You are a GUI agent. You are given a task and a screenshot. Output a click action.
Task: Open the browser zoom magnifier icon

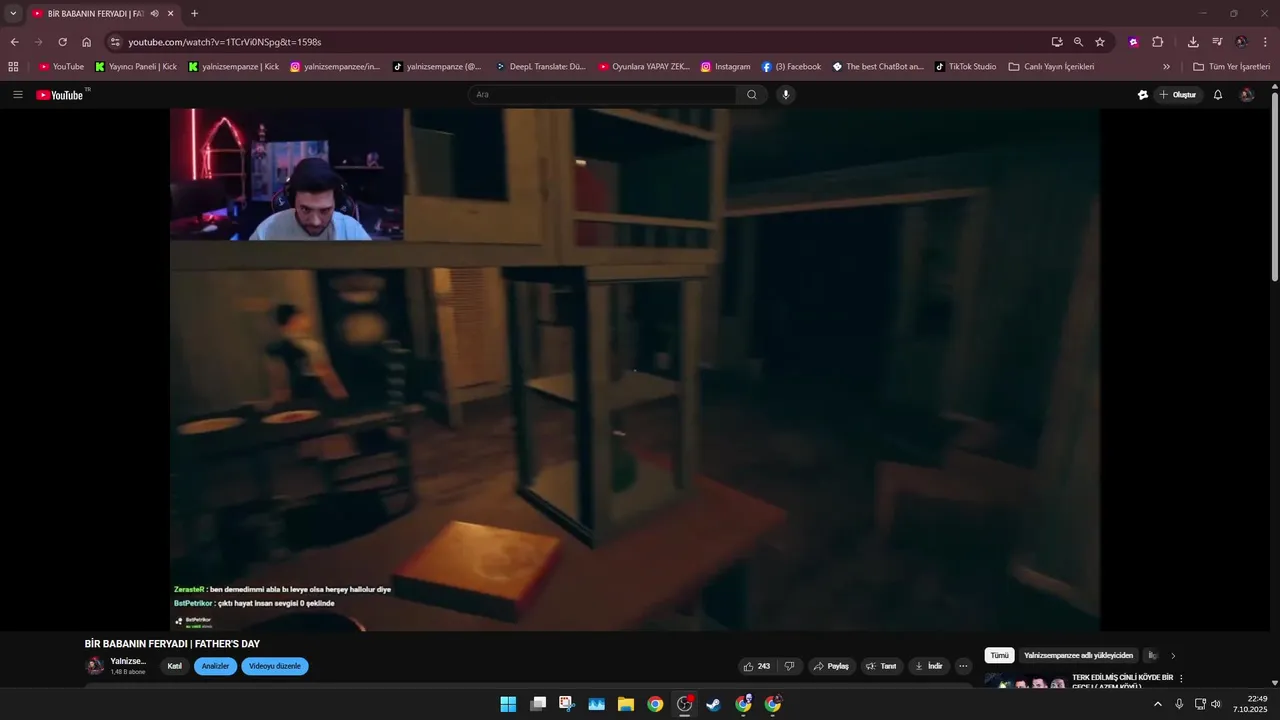pos(1078,42)
